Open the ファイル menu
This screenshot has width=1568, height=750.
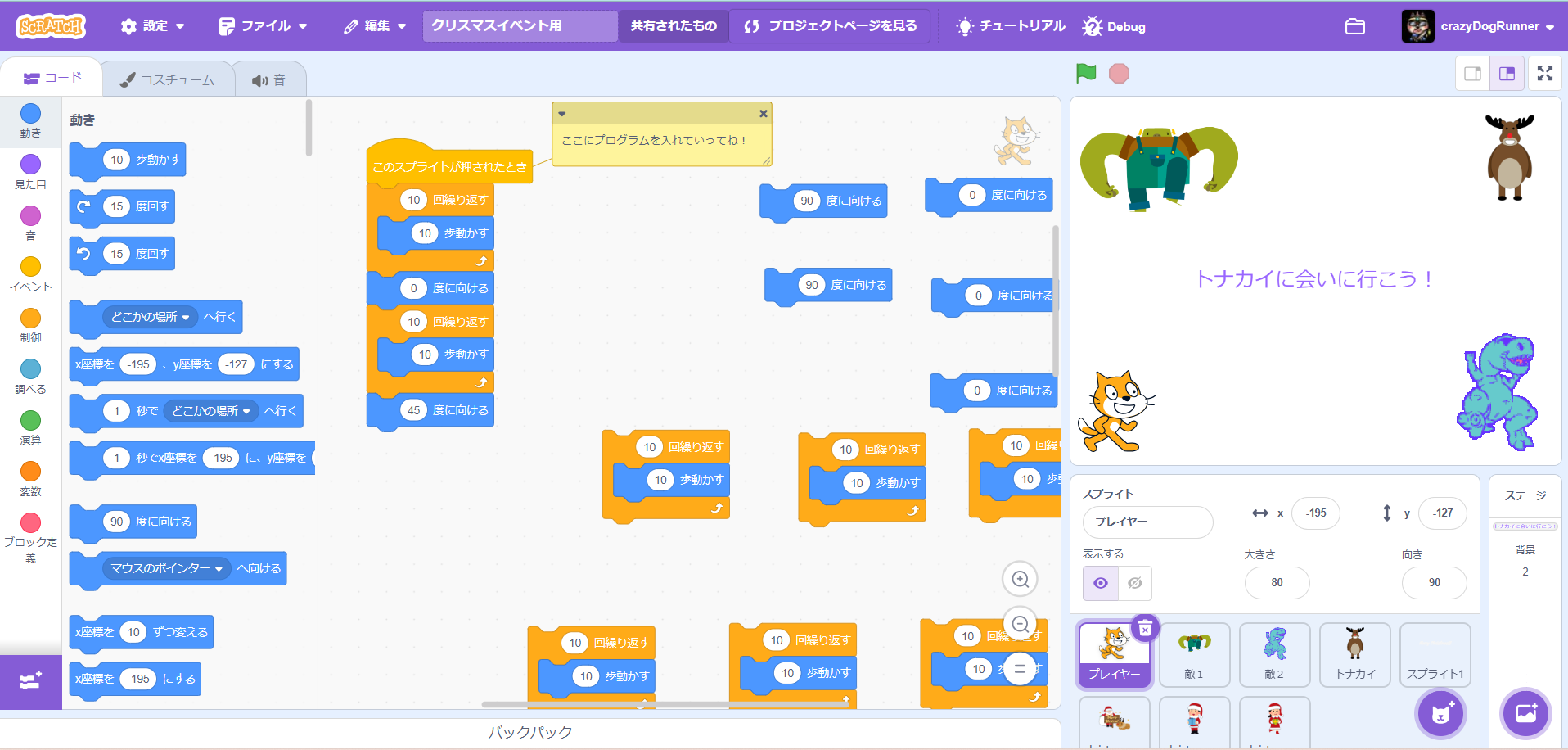263,26
